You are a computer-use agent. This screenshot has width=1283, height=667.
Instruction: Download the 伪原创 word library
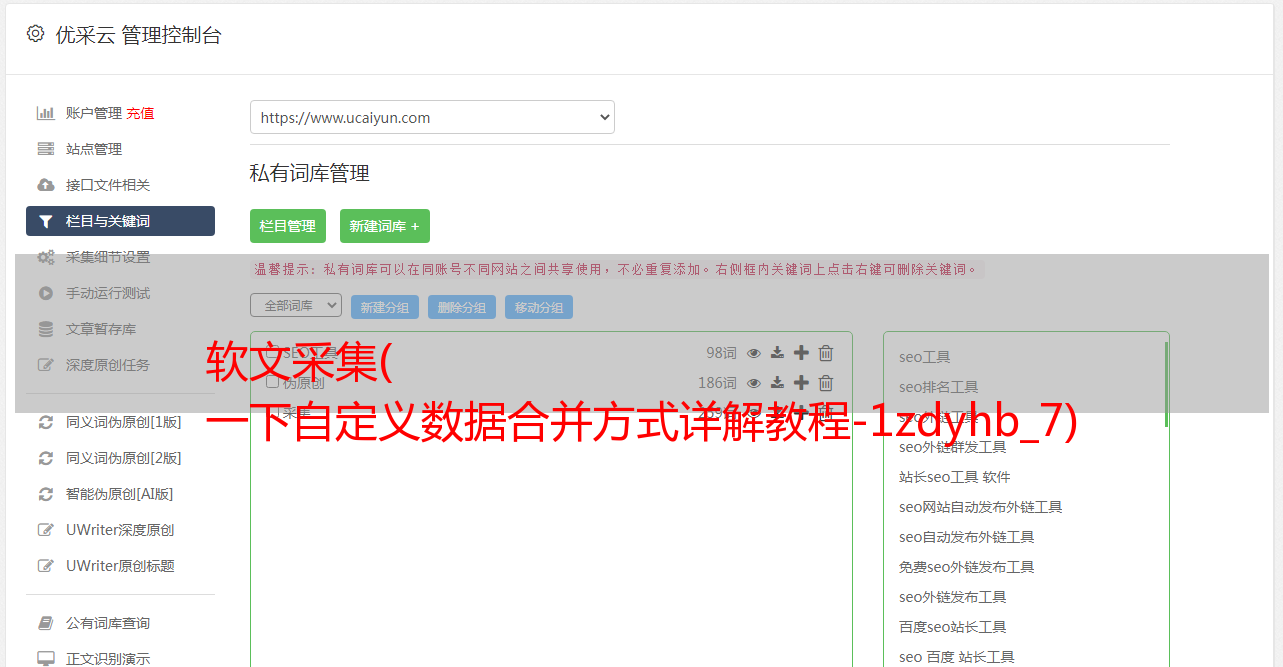pos(777,383)
